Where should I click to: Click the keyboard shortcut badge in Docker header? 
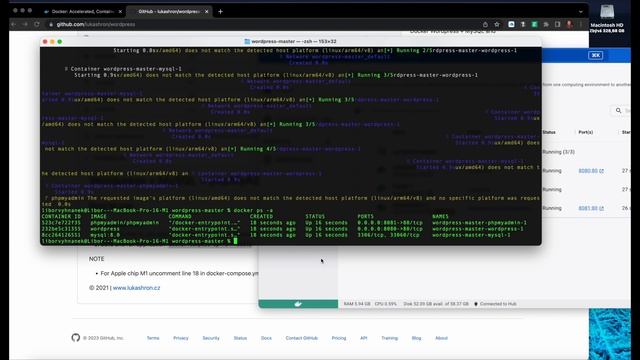(x=596, y=55)
